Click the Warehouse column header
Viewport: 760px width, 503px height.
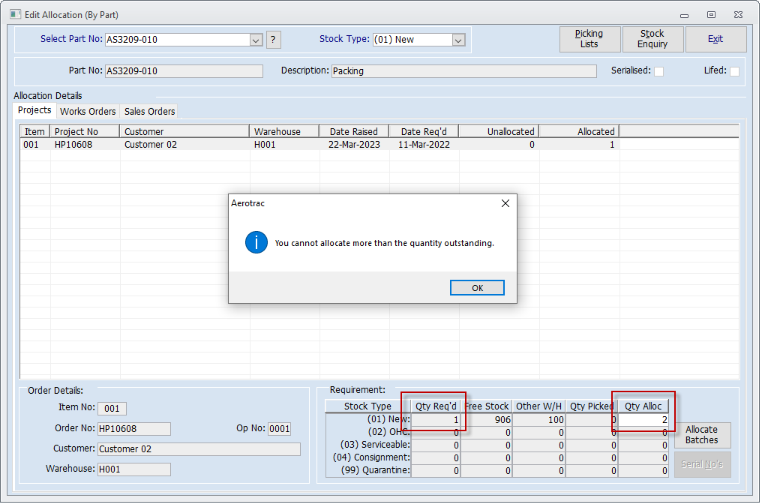(285, 131)
